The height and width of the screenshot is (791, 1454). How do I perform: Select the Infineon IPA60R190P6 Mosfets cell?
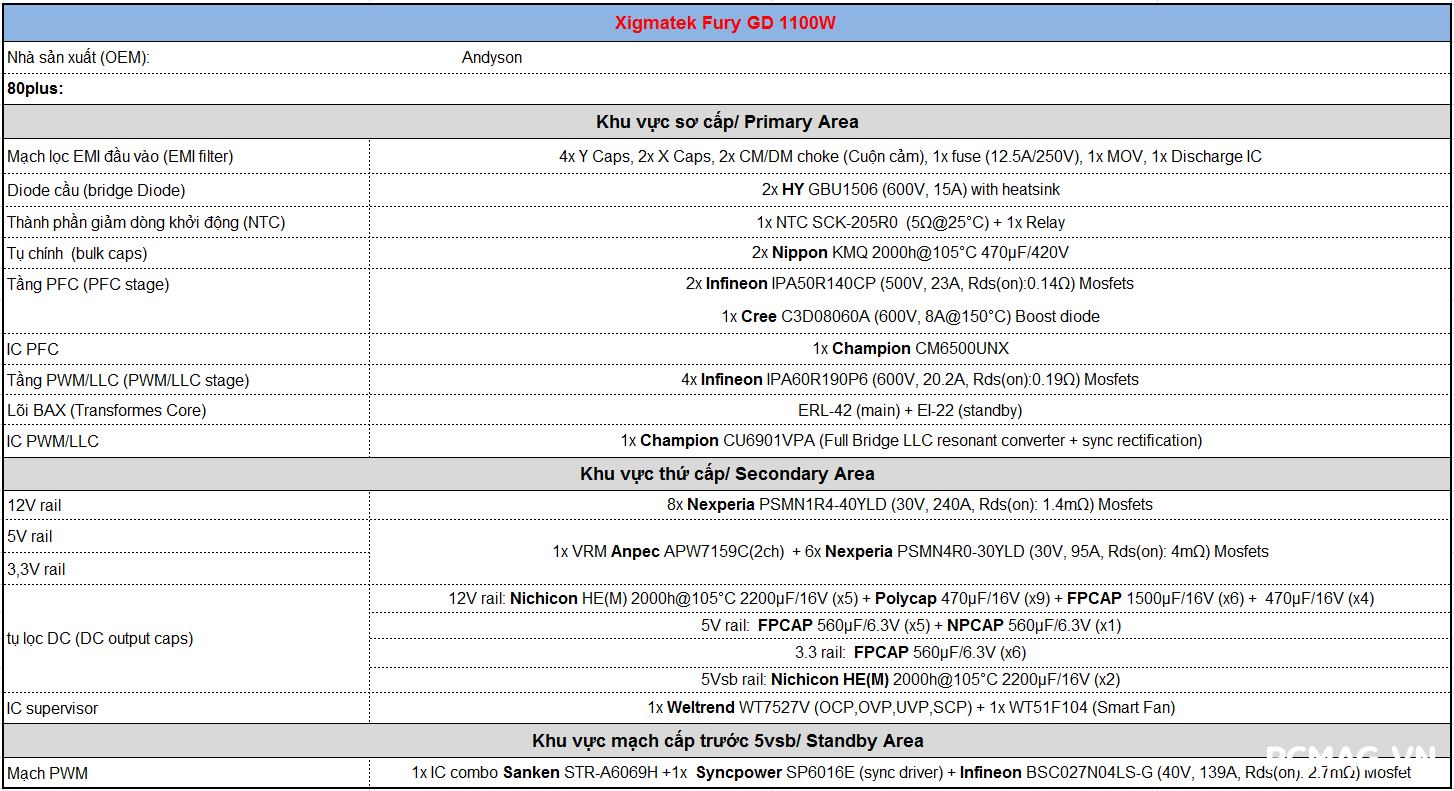pos(910,380)
